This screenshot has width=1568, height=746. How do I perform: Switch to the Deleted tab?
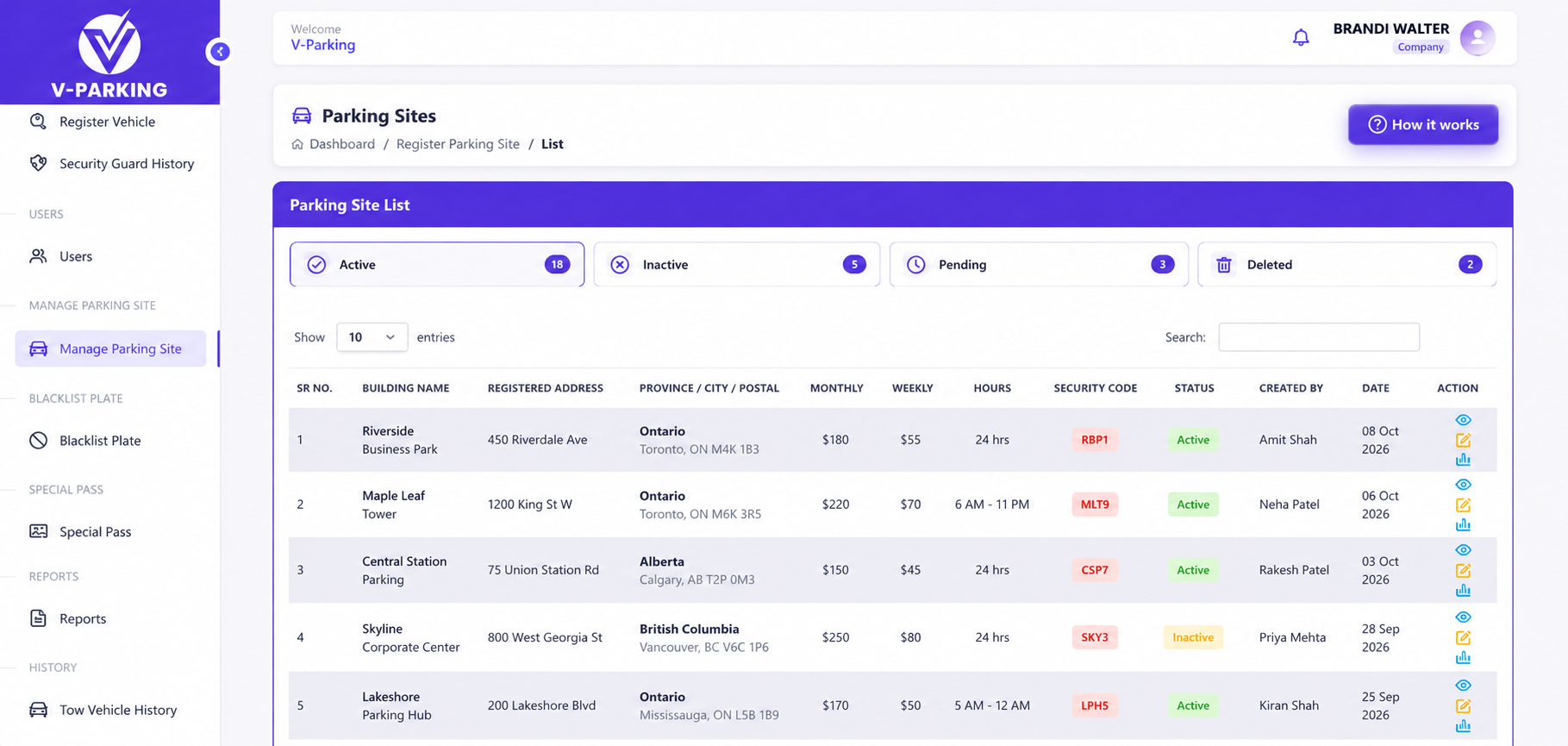point(1347,265)
